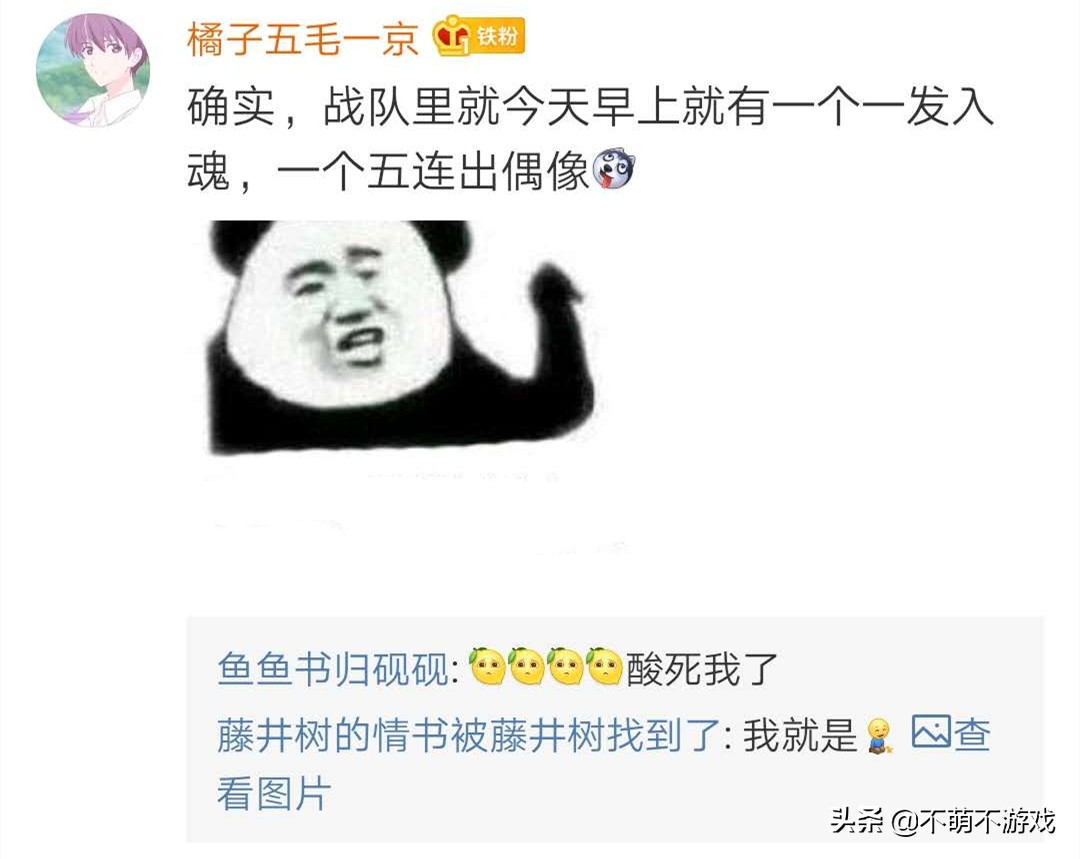Tap the third lemon emoji

pos(566,666)
